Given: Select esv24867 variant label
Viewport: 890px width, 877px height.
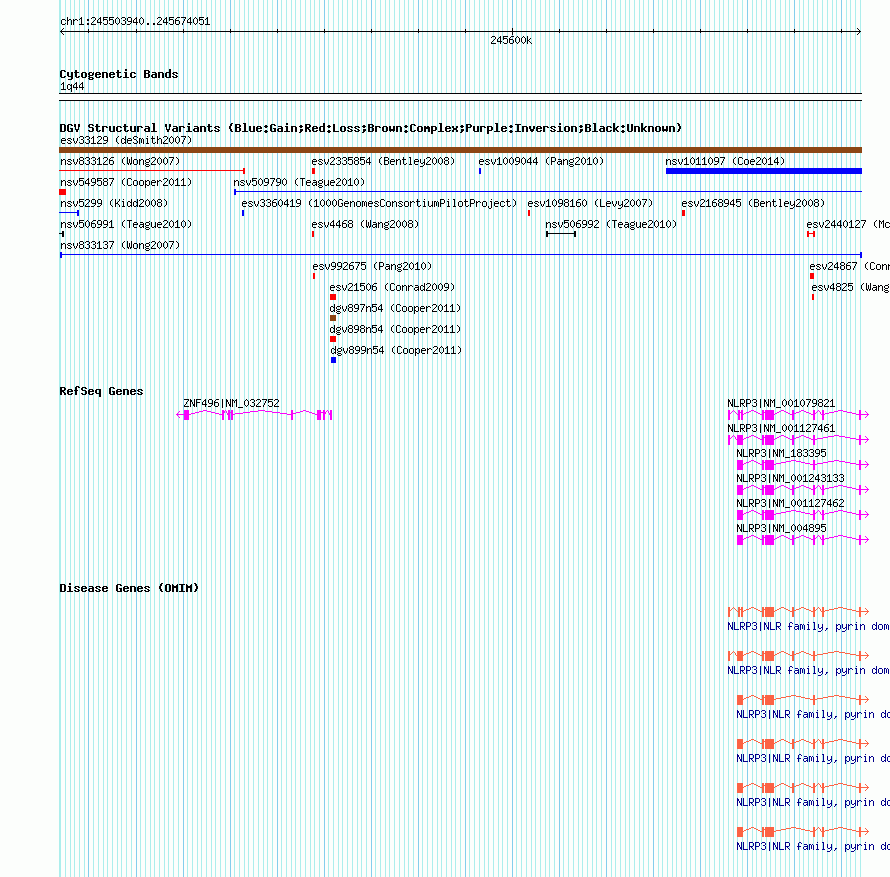Looking at the screenshot, I should [x=850, y=266].
